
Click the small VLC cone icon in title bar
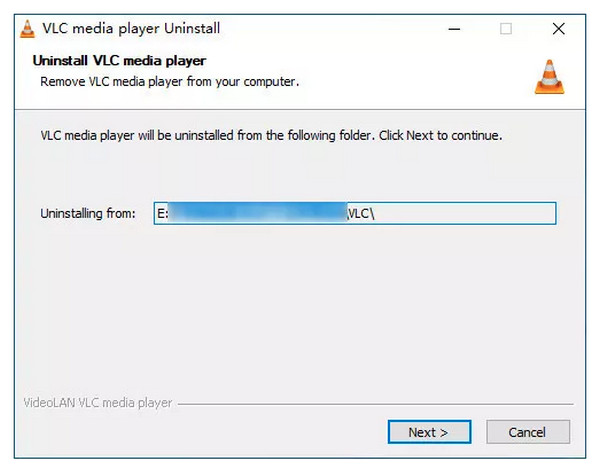coord(27,29)
